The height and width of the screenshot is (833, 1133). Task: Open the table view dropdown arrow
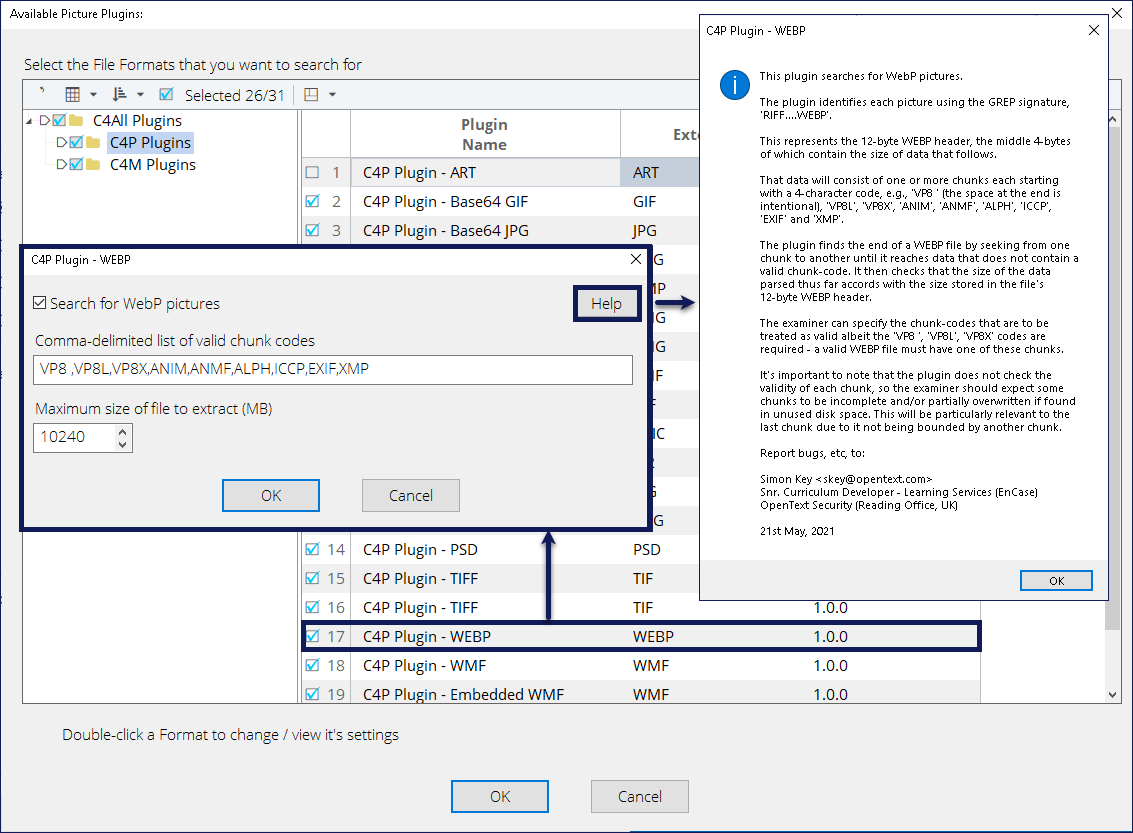pyautogui.click(x=93, y=95)
